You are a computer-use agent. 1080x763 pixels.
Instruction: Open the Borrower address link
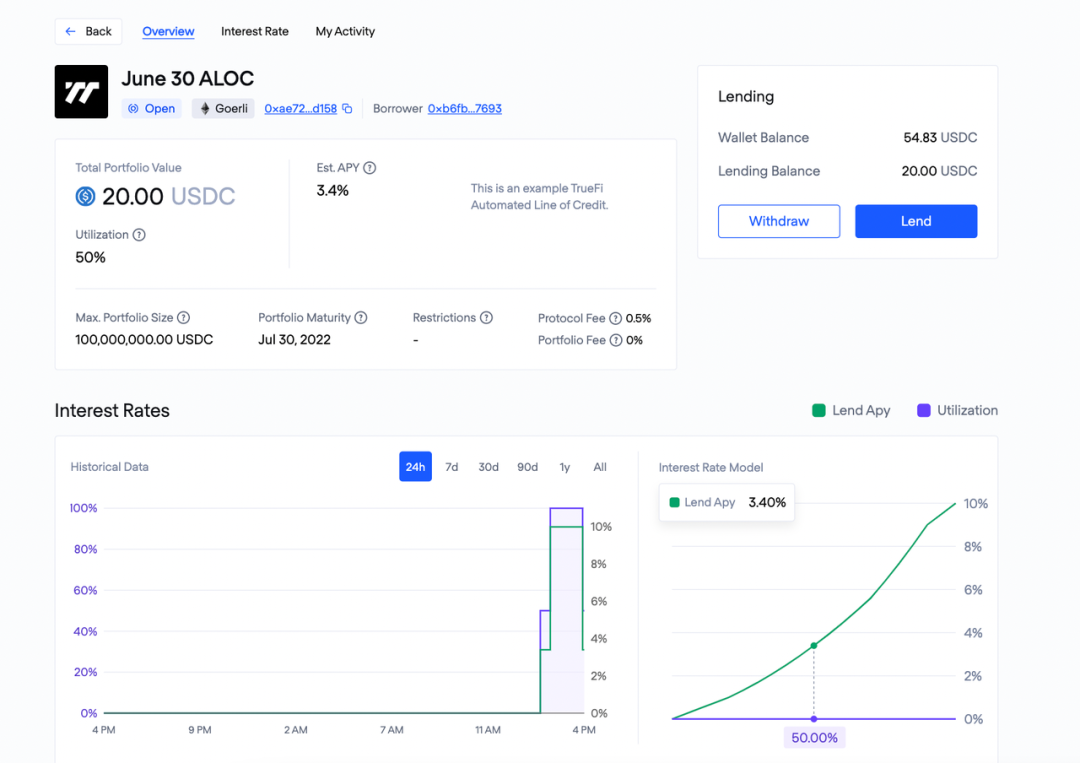tap(465, 109)
